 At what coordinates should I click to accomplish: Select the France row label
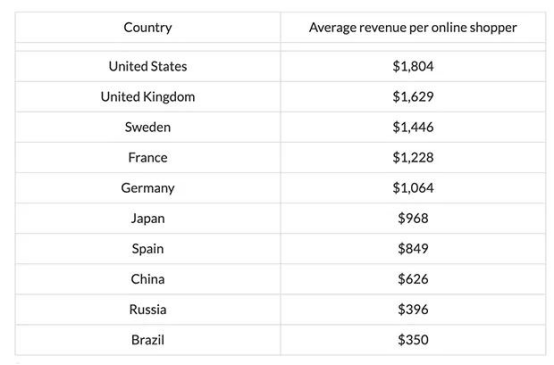tap(148, 158)
